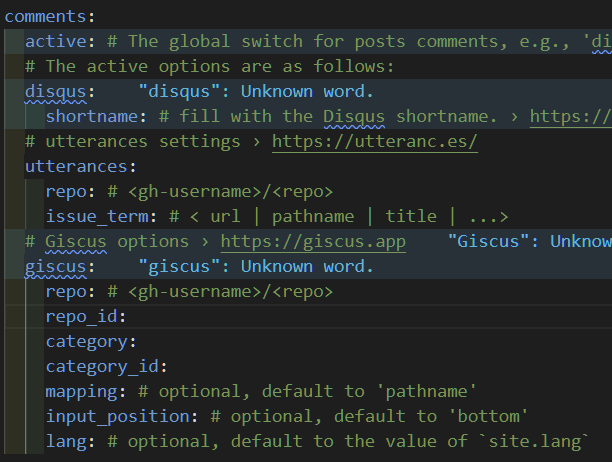Click the 'mapping:' key

[86, 392]
